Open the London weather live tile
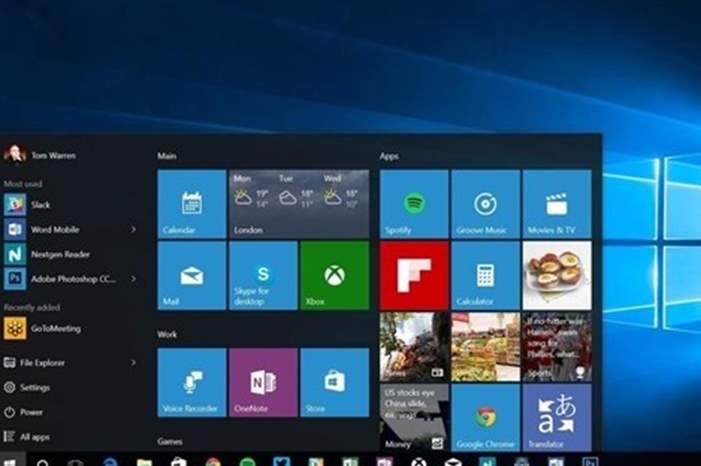Viewport: 701px width, 466px height. 298,204
